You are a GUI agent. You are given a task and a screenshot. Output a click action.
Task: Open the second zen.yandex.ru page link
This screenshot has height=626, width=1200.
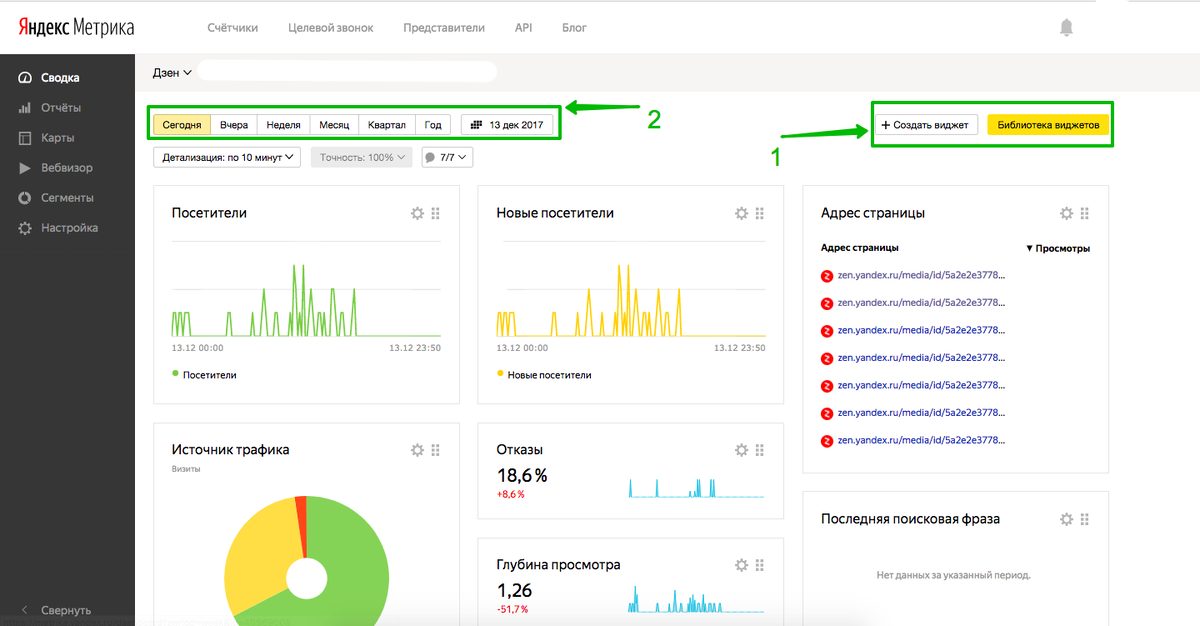tap(921, 303)
